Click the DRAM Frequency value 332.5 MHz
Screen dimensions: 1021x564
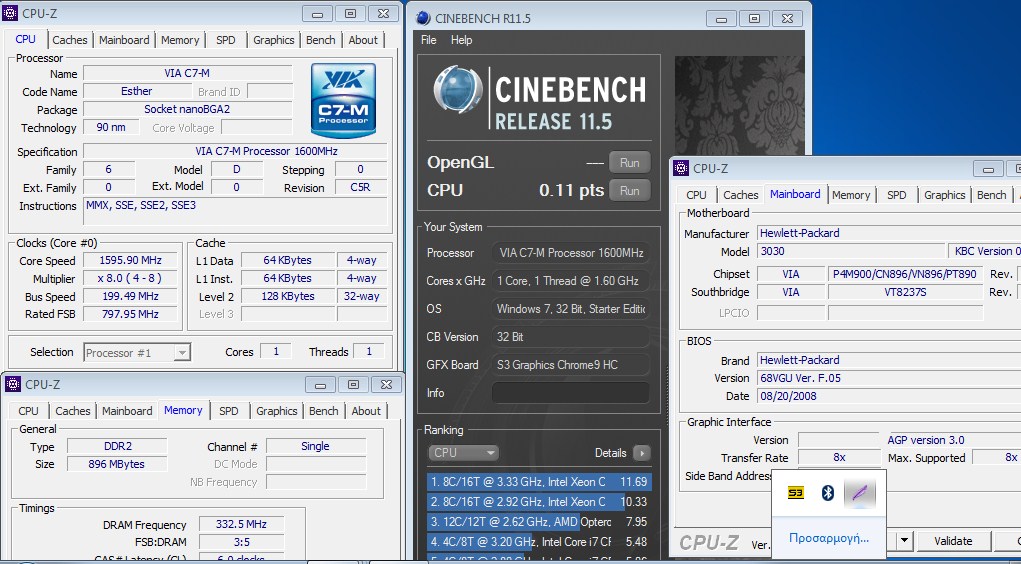(242, 524)
